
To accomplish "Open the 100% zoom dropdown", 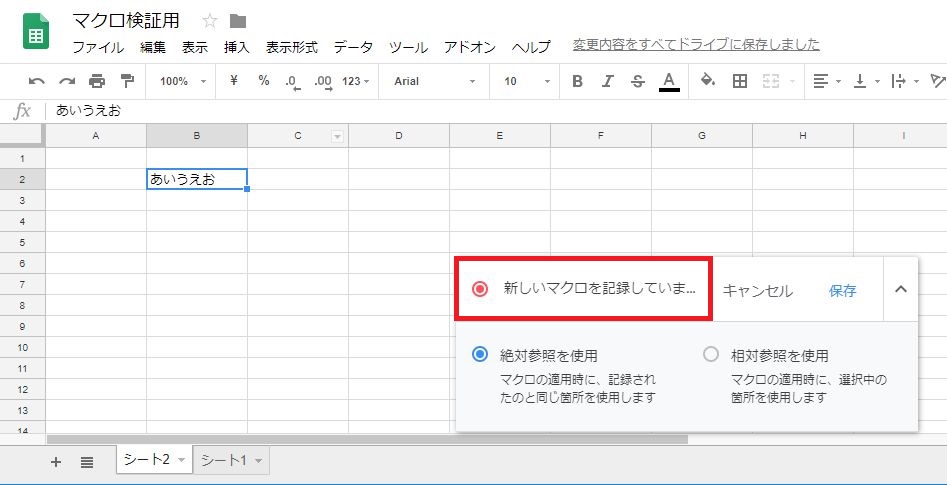I will coord(182,81).
